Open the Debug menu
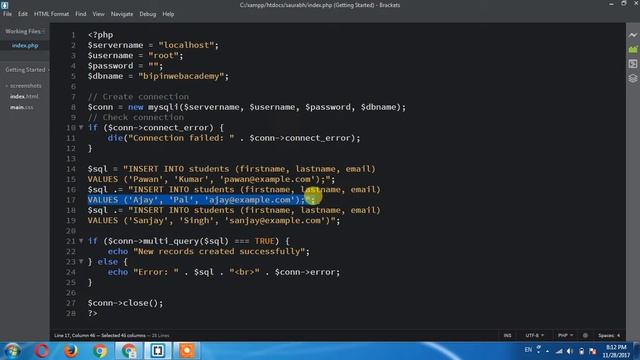 click(148, 14)
